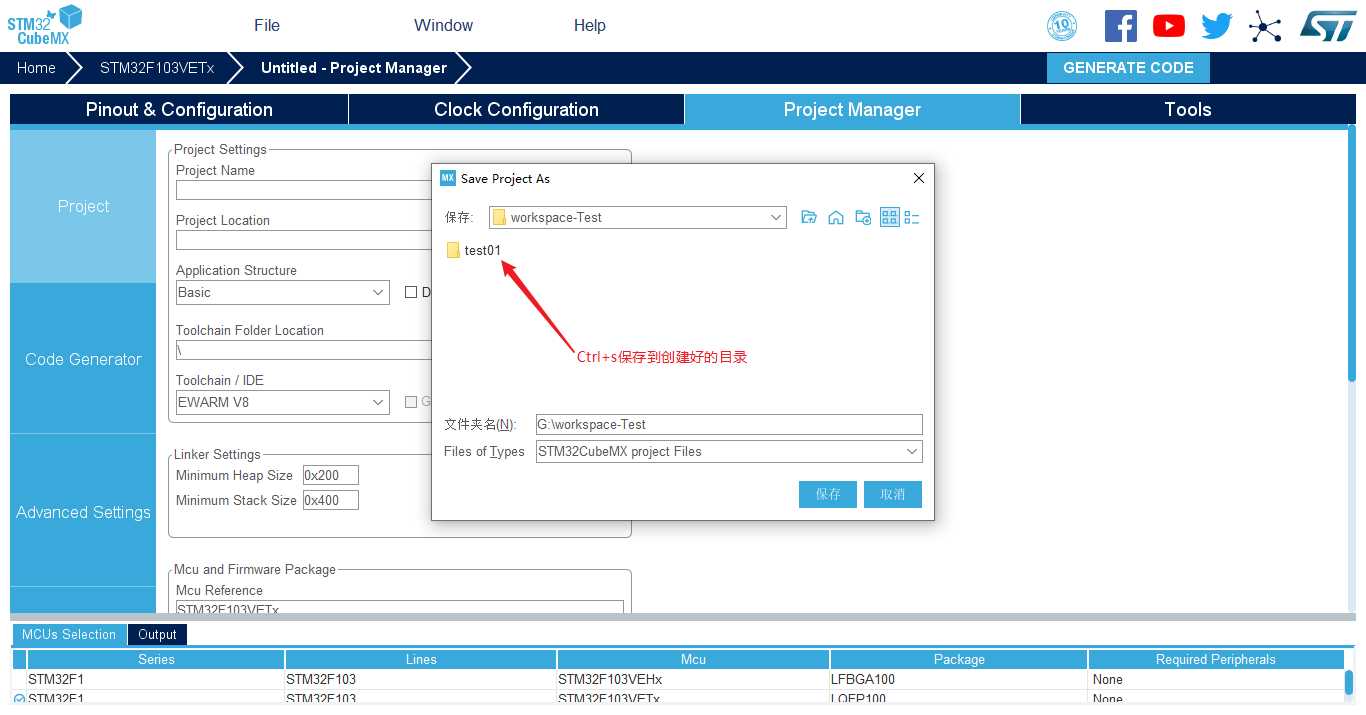Open the ST 10th anniversary badge icon

[1062, 26]
